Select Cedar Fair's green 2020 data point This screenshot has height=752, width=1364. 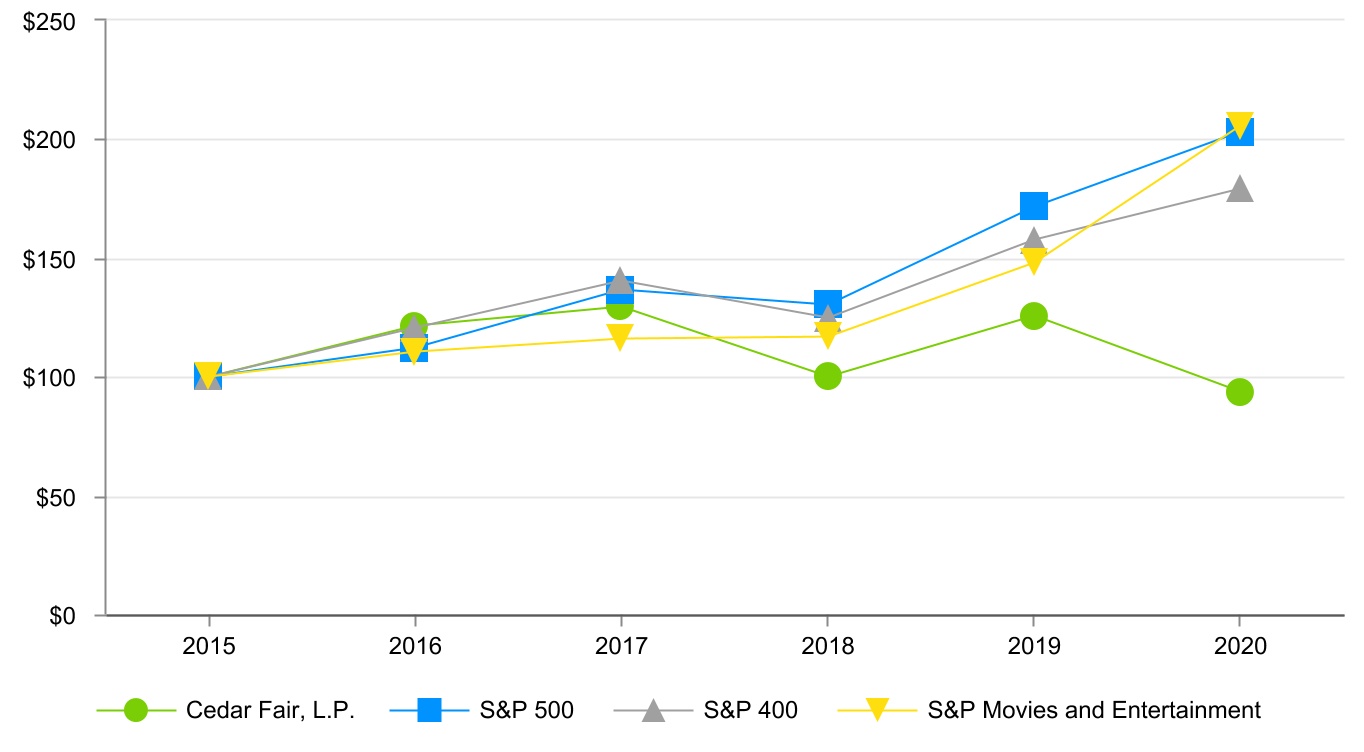click(1239, 392)
